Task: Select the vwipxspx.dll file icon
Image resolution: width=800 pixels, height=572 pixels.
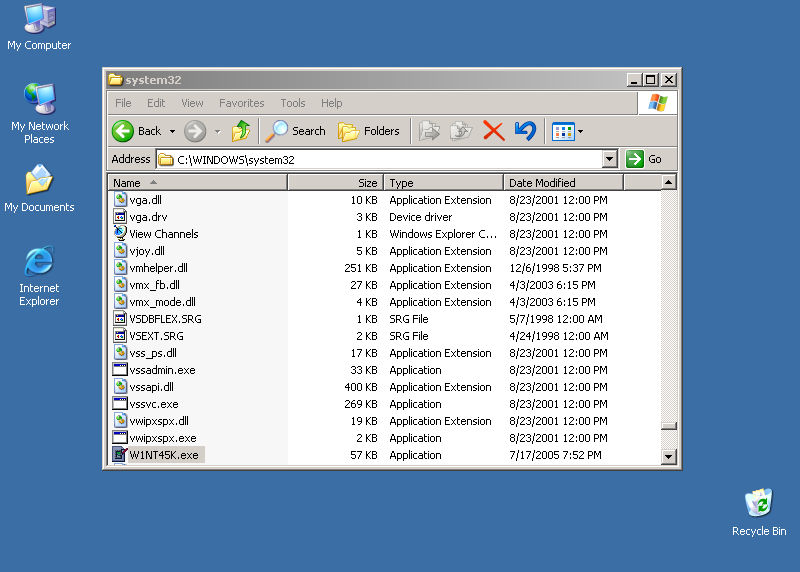Action: click(x=120, y=420)
